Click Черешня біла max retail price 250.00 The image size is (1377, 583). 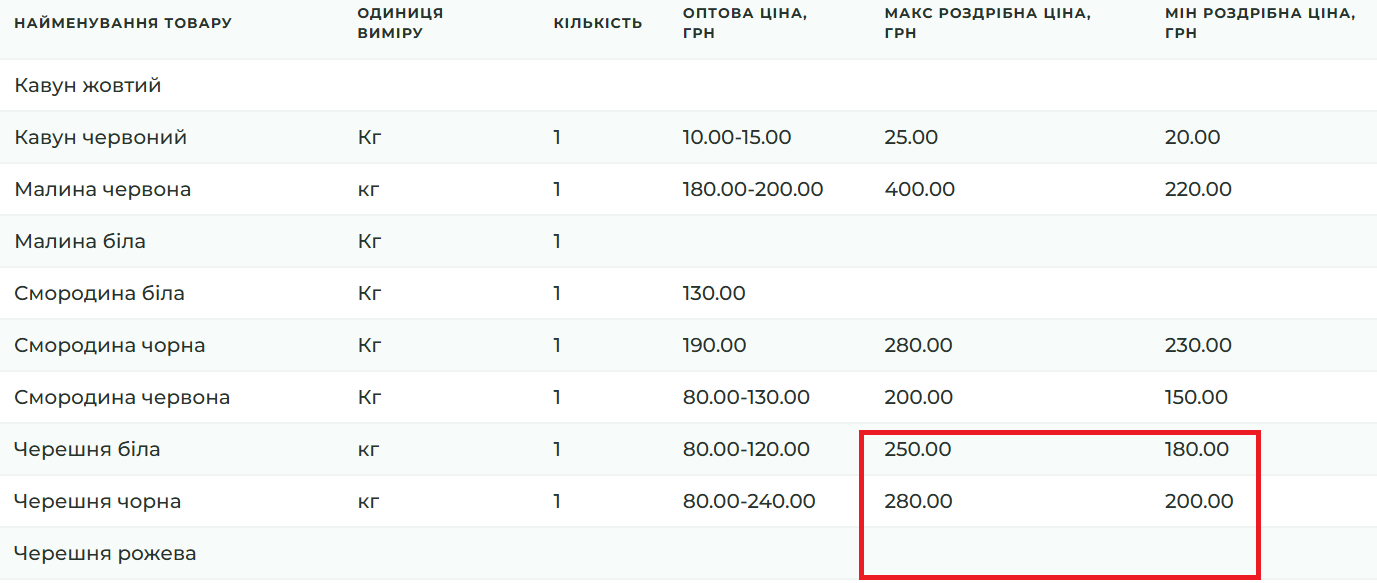(918, 449)
